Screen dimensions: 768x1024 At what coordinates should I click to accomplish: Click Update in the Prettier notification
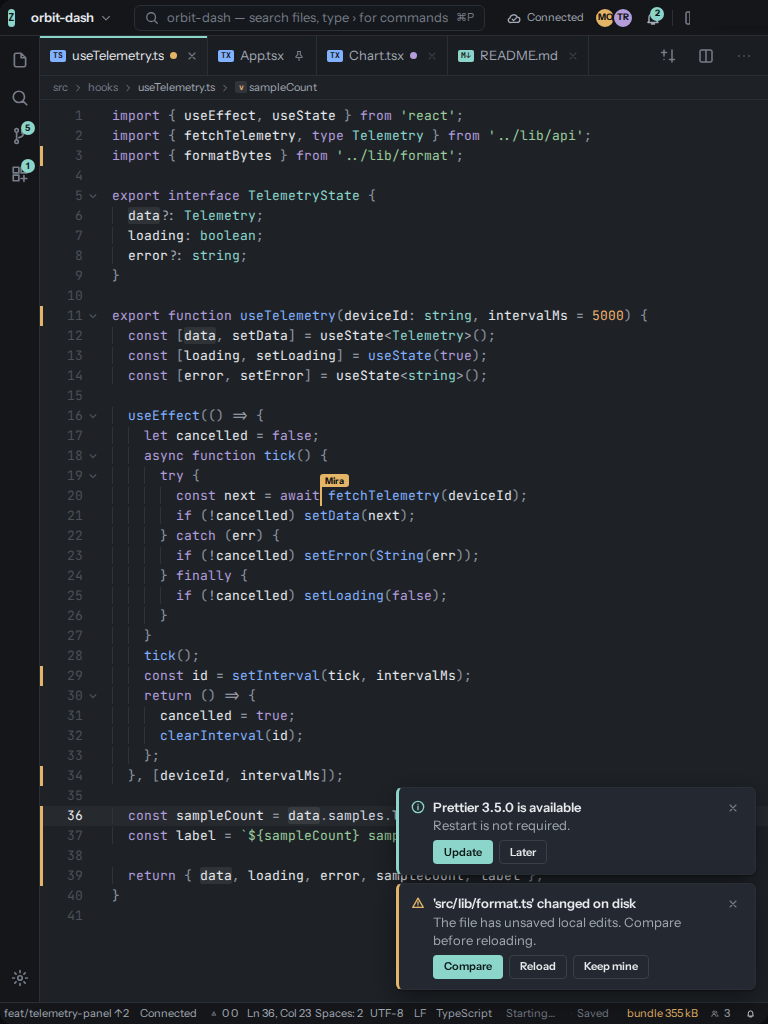click(x=463, y=852)
